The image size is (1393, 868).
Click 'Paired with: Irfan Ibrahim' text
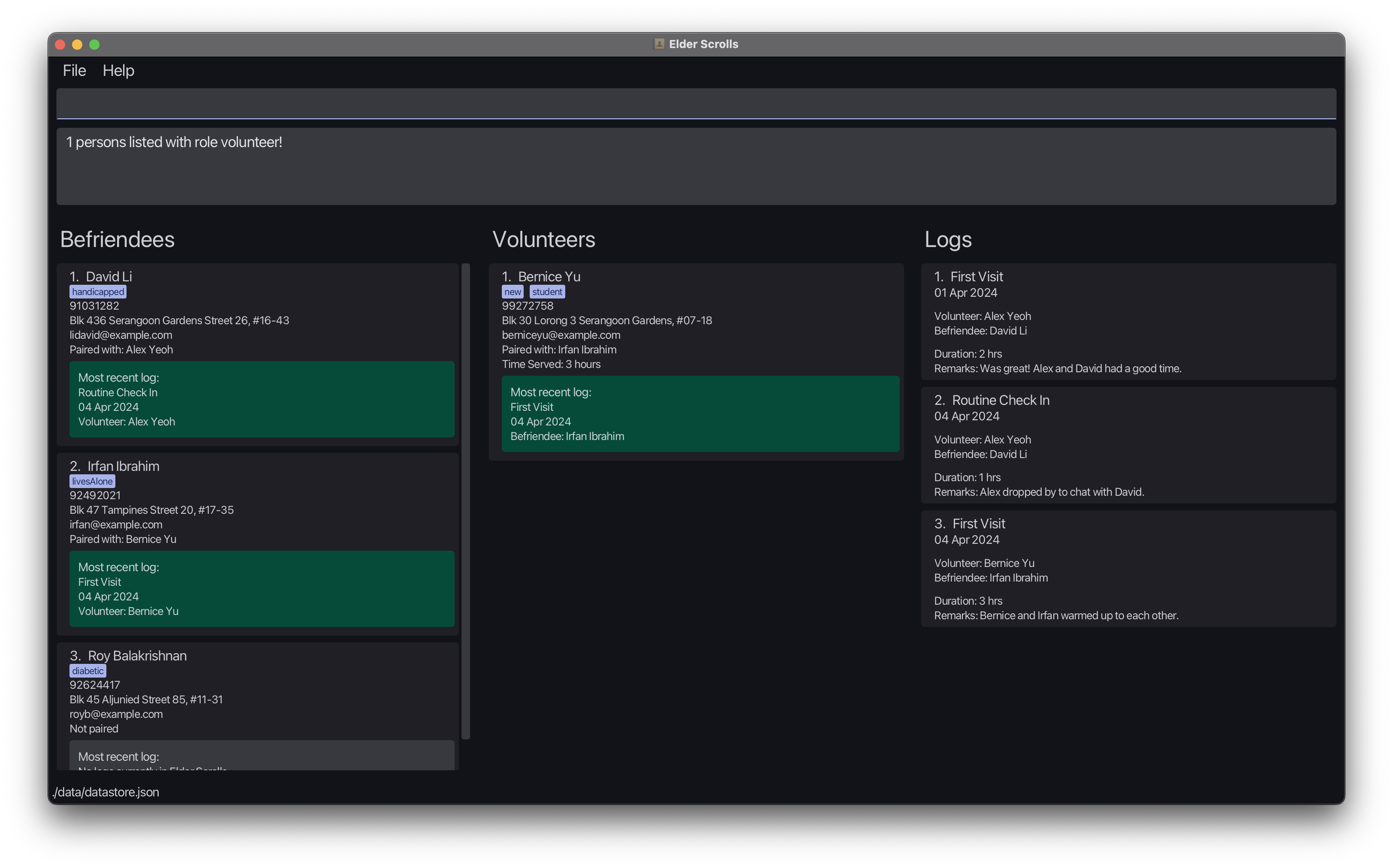(x=559, y=350)
